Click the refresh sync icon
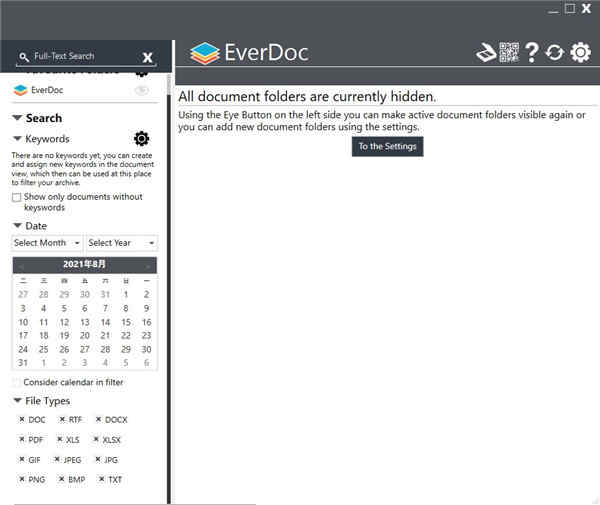Screen dimensions: 600x505 555,53
